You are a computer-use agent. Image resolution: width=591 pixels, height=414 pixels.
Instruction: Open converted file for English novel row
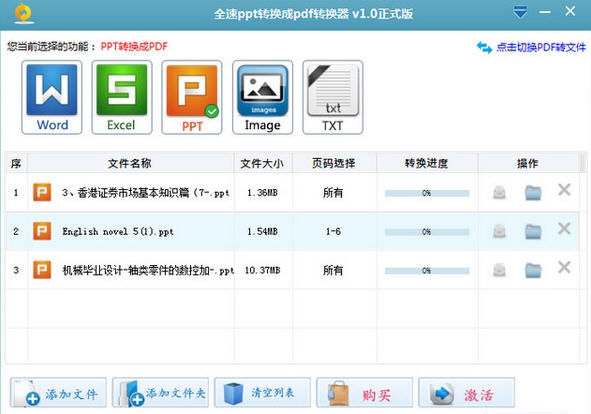tap(499, 231)
